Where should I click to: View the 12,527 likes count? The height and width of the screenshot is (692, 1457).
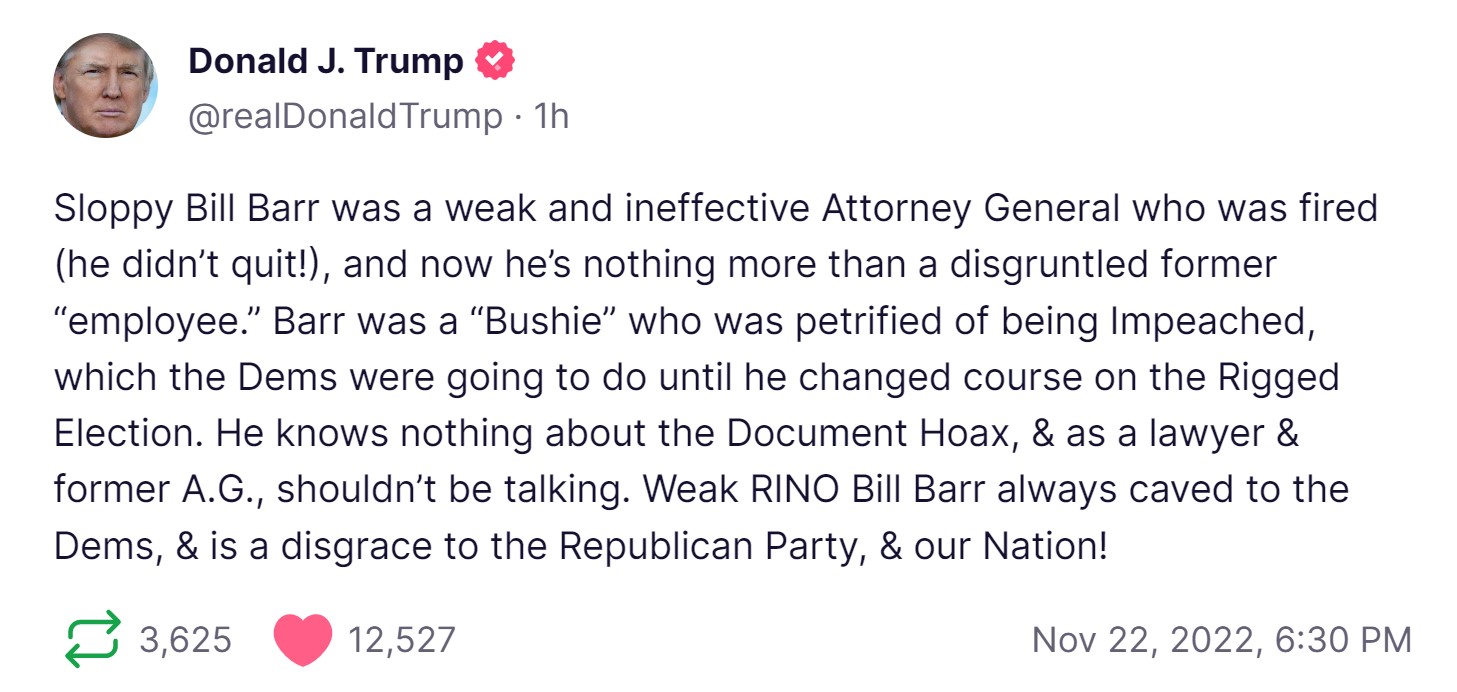pos(401,639)
